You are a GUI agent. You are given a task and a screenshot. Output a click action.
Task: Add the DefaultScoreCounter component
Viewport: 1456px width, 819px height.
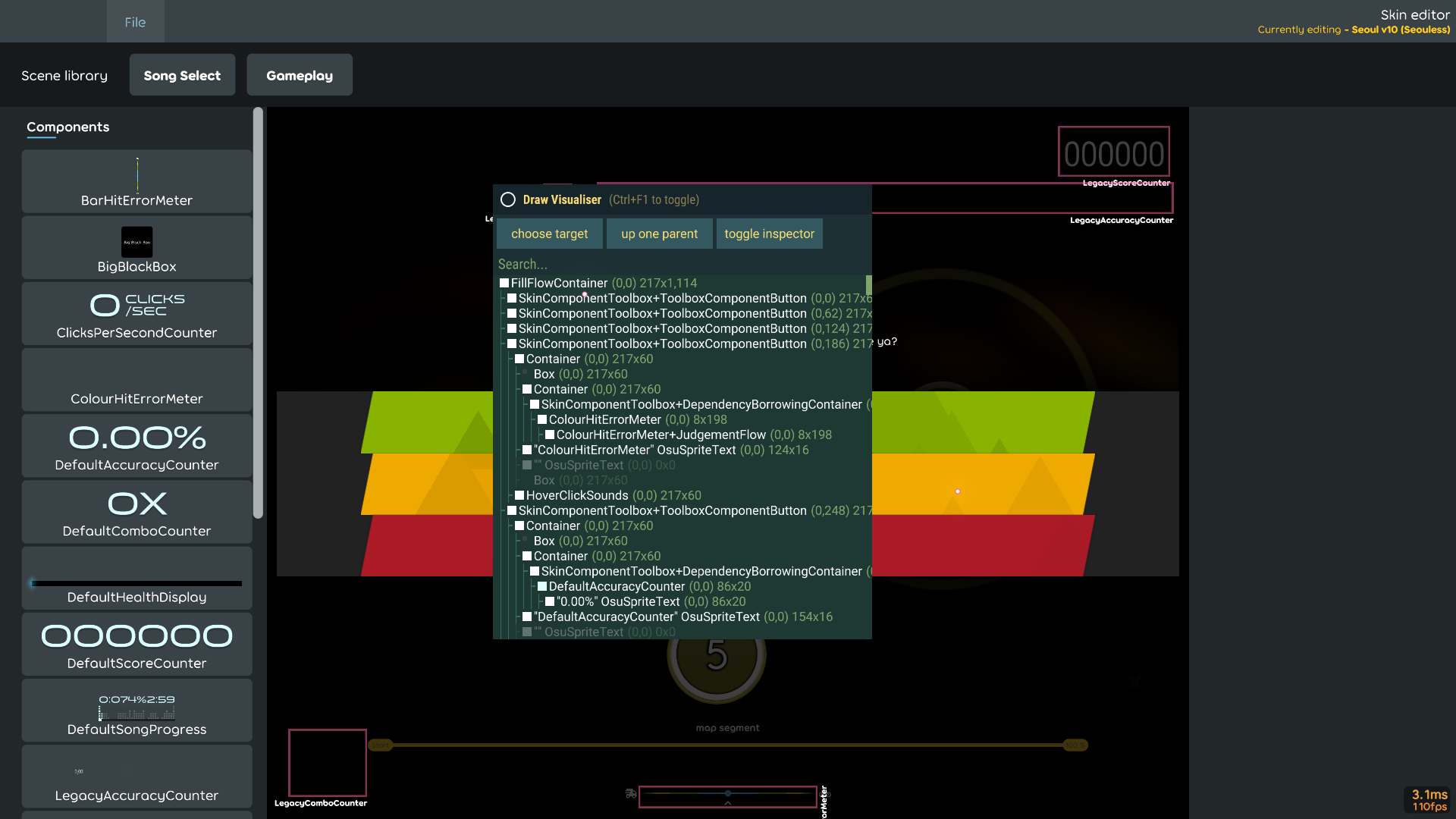click(136, 644)
